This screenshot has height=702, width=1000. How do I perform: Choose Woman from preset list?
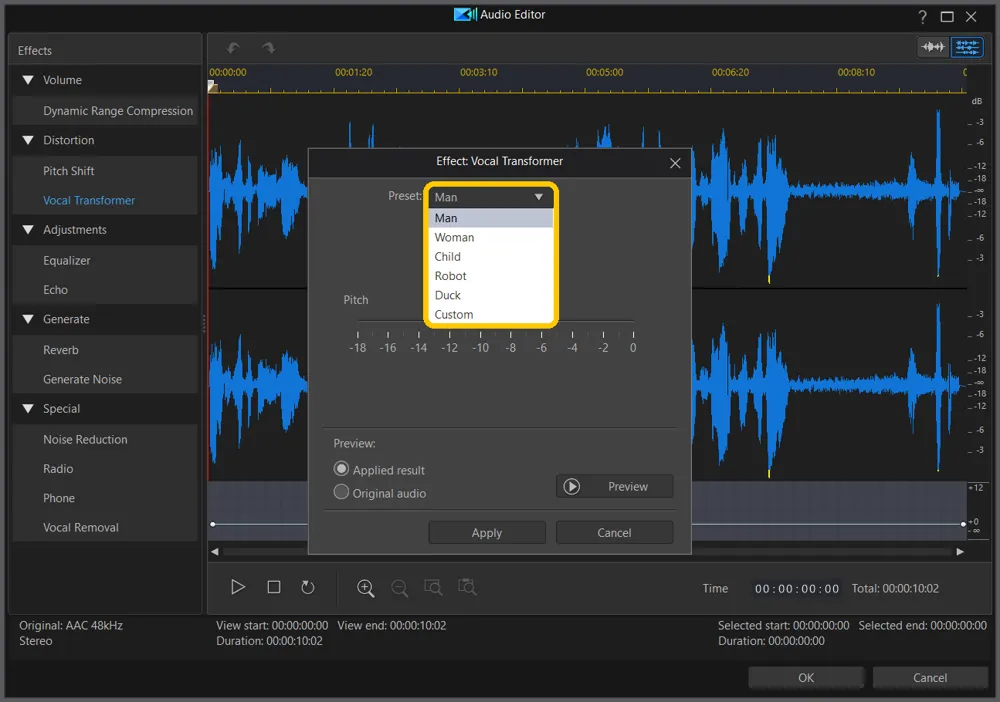[490, 237]
